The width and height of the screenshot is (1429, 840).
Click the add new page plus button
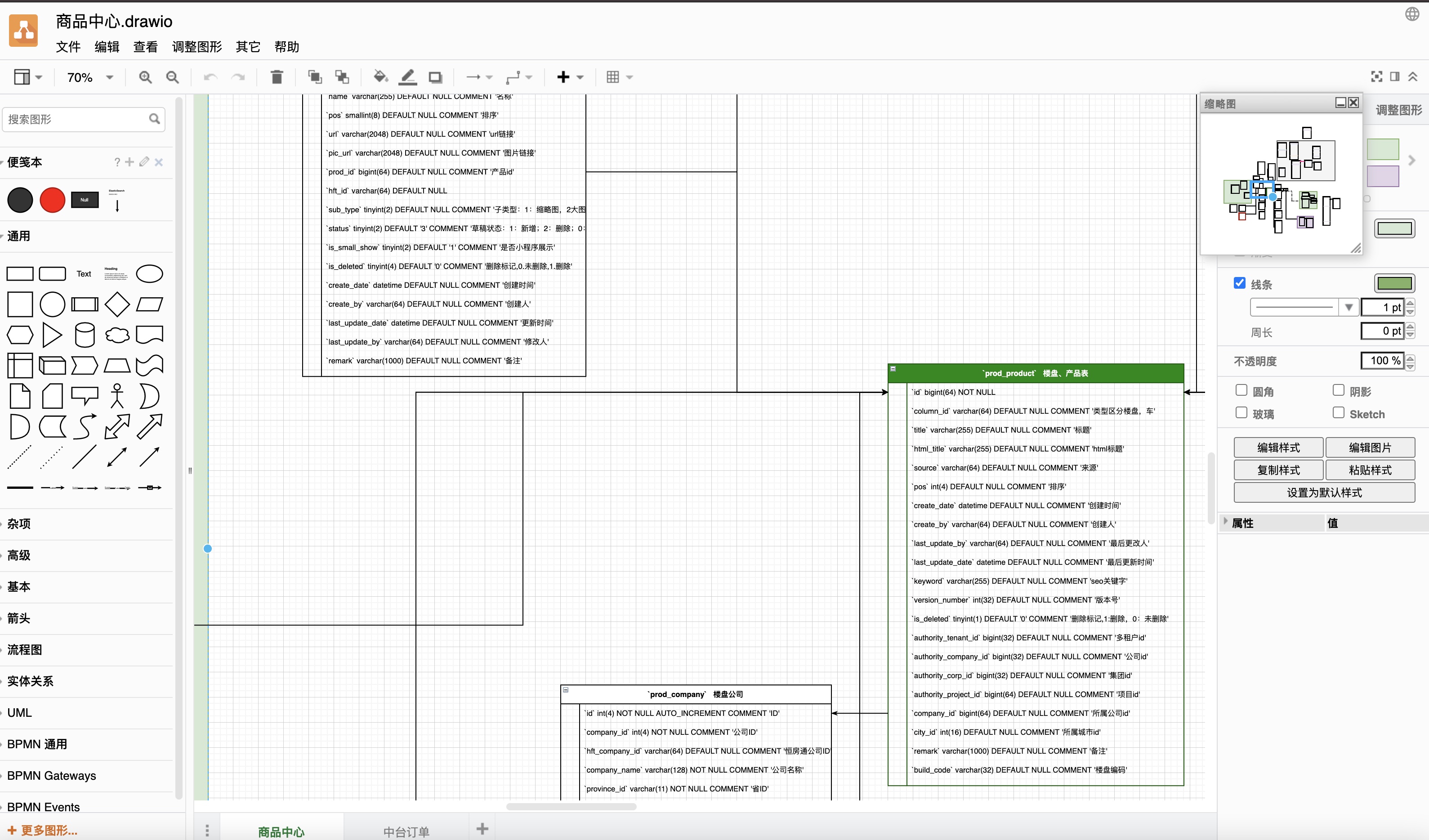[482, 829]
